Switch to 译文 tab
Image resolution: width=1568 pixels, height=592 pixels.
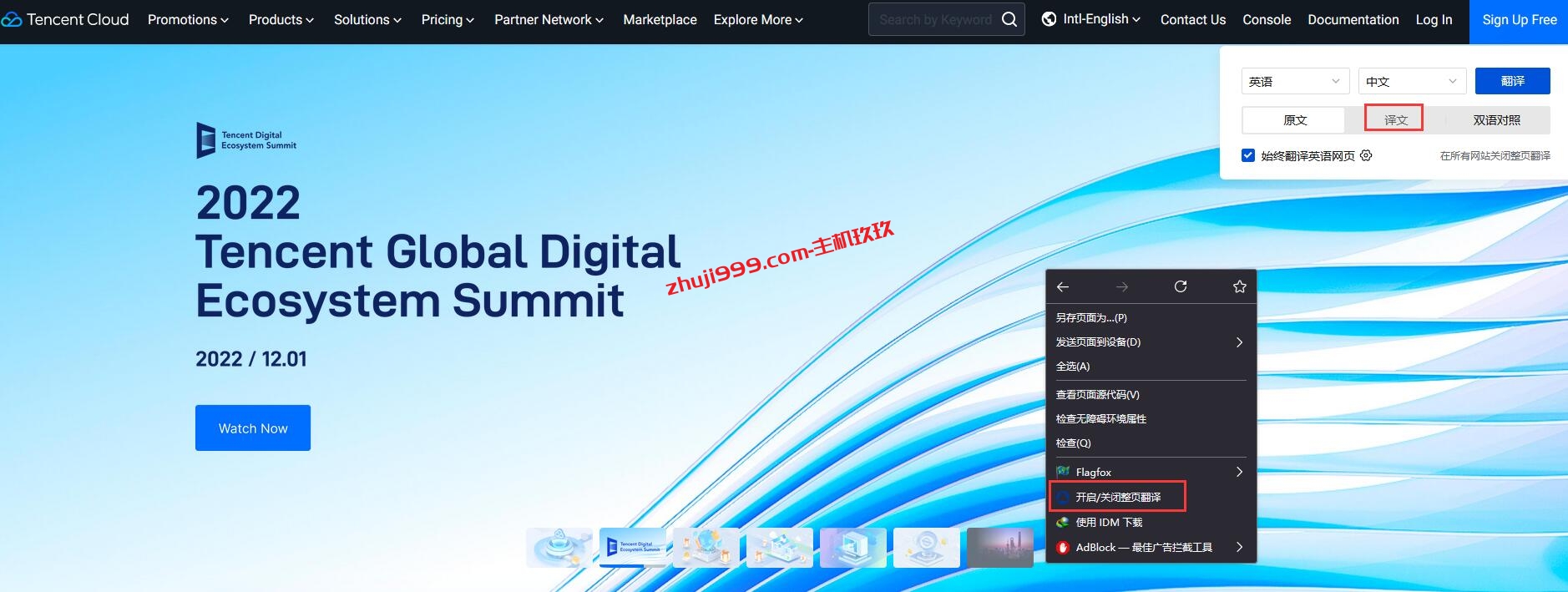click(1395, 120)
